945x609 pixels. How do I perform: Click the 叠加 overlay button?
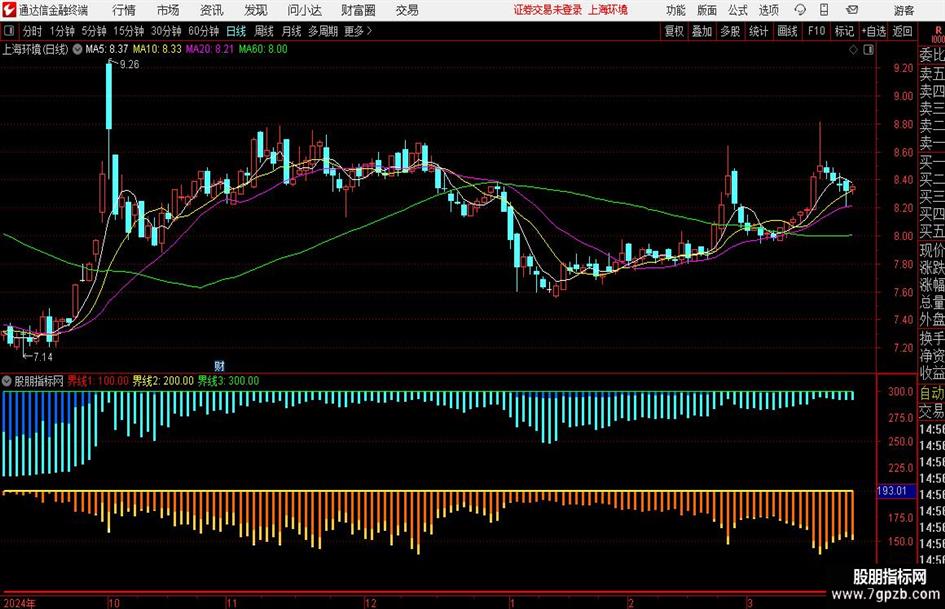(702, 31)
